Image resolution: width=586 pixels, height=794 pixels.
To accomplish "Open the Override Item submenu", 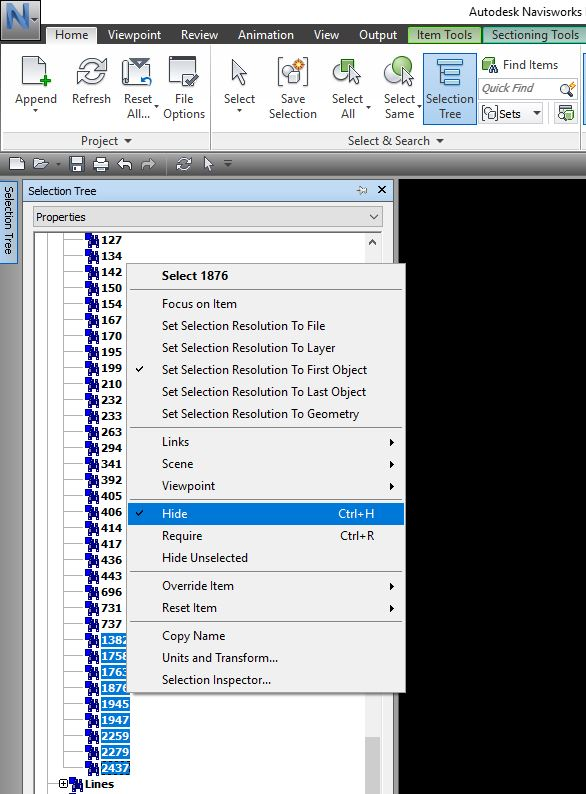I will 266,586.
